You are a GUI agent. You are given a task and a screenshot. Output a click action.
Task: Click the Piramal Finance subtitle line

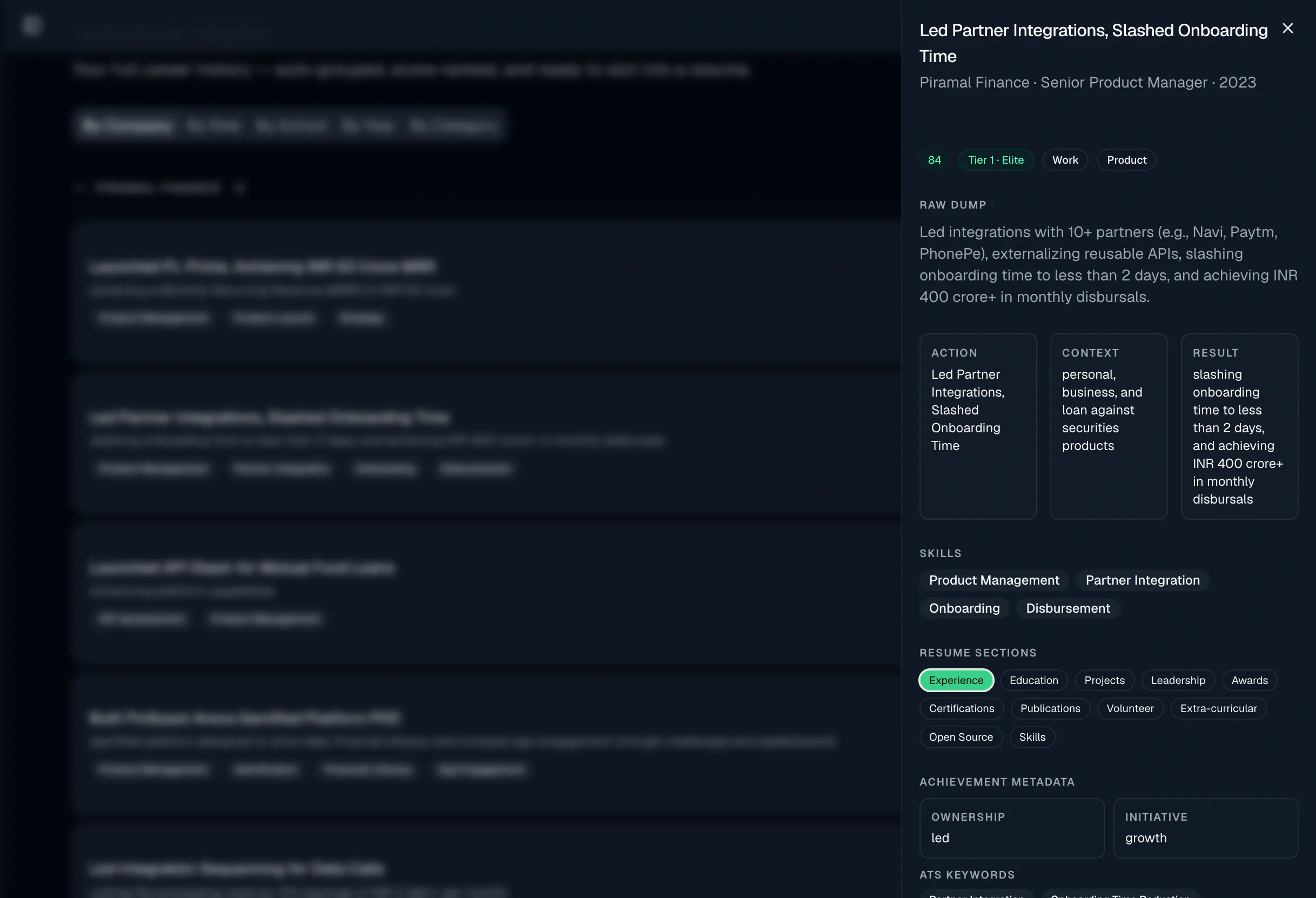click(x=1087, y=83)
